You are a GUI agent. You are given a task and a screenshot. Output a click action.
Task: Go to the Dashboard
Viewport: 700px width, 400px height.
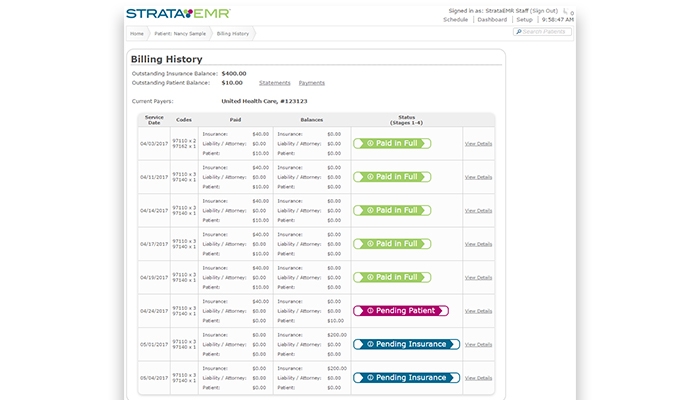(492, 20)
